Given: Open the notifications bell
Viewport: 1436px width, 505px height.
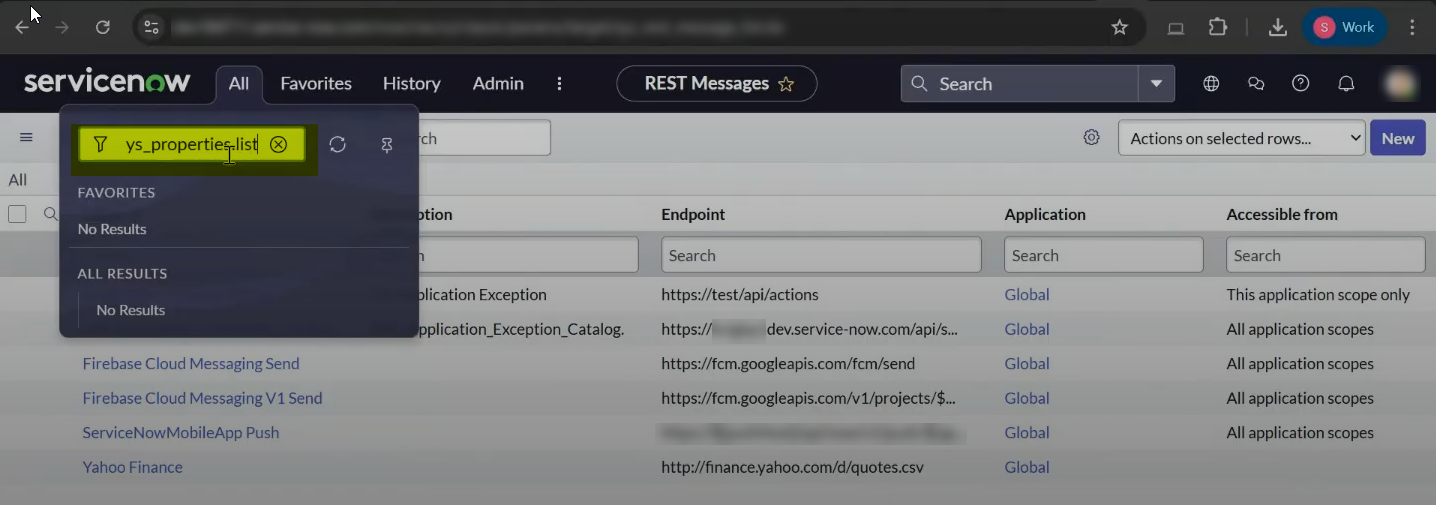Looking at the screenshot, I should click(x=1346, y=84).
